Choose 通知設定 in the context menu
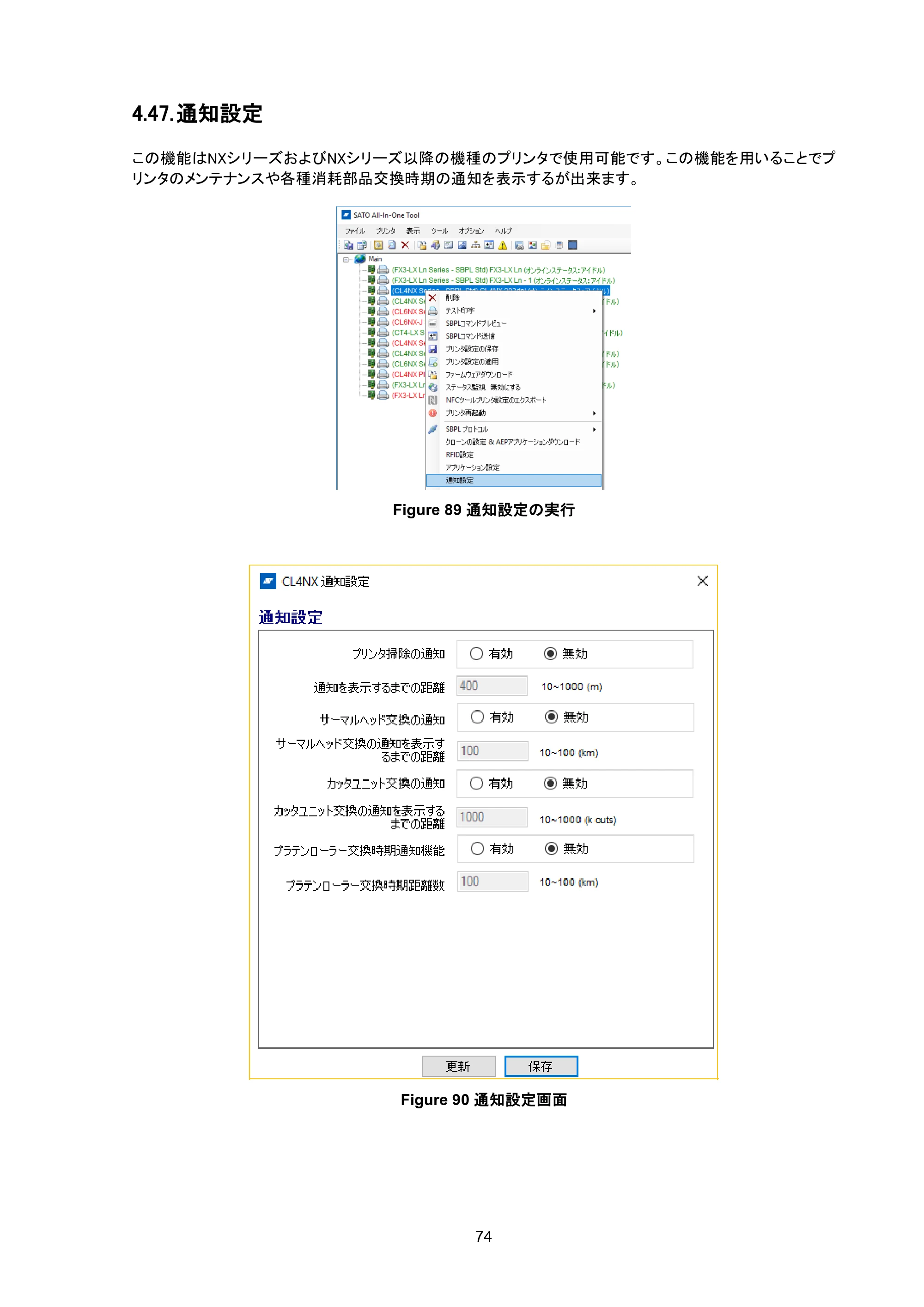The width and height of the screenshot is (924, 1307). (x=514, y=480)
